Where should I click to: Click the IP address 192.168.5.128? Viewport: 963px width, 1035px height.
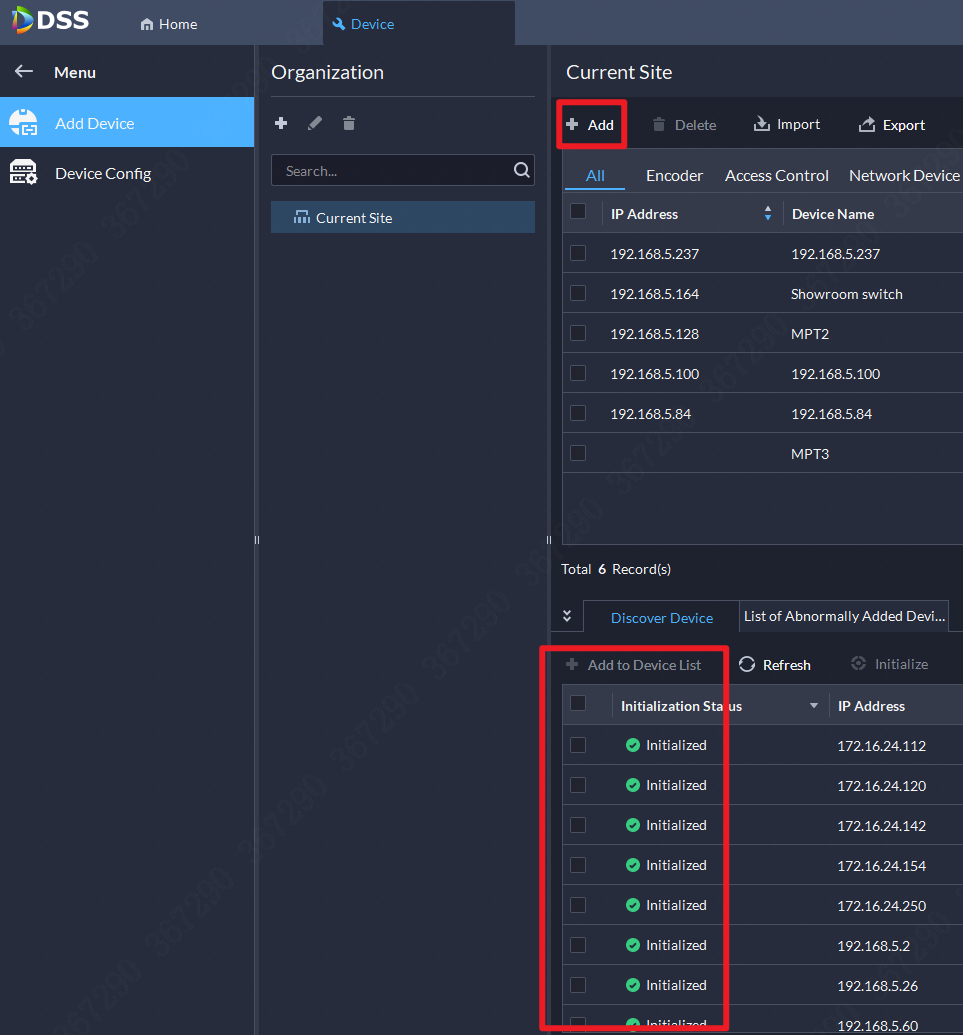click(654, 334)
